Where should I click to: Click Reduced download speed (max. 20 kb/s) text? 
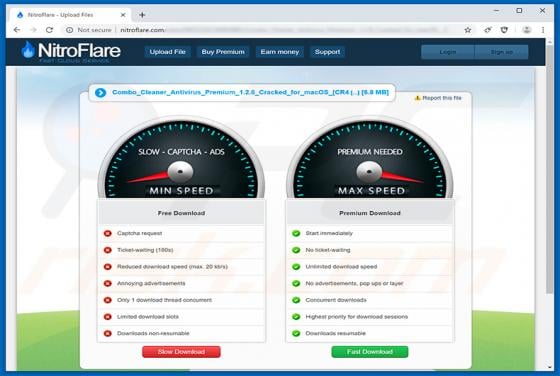point(172,267)
